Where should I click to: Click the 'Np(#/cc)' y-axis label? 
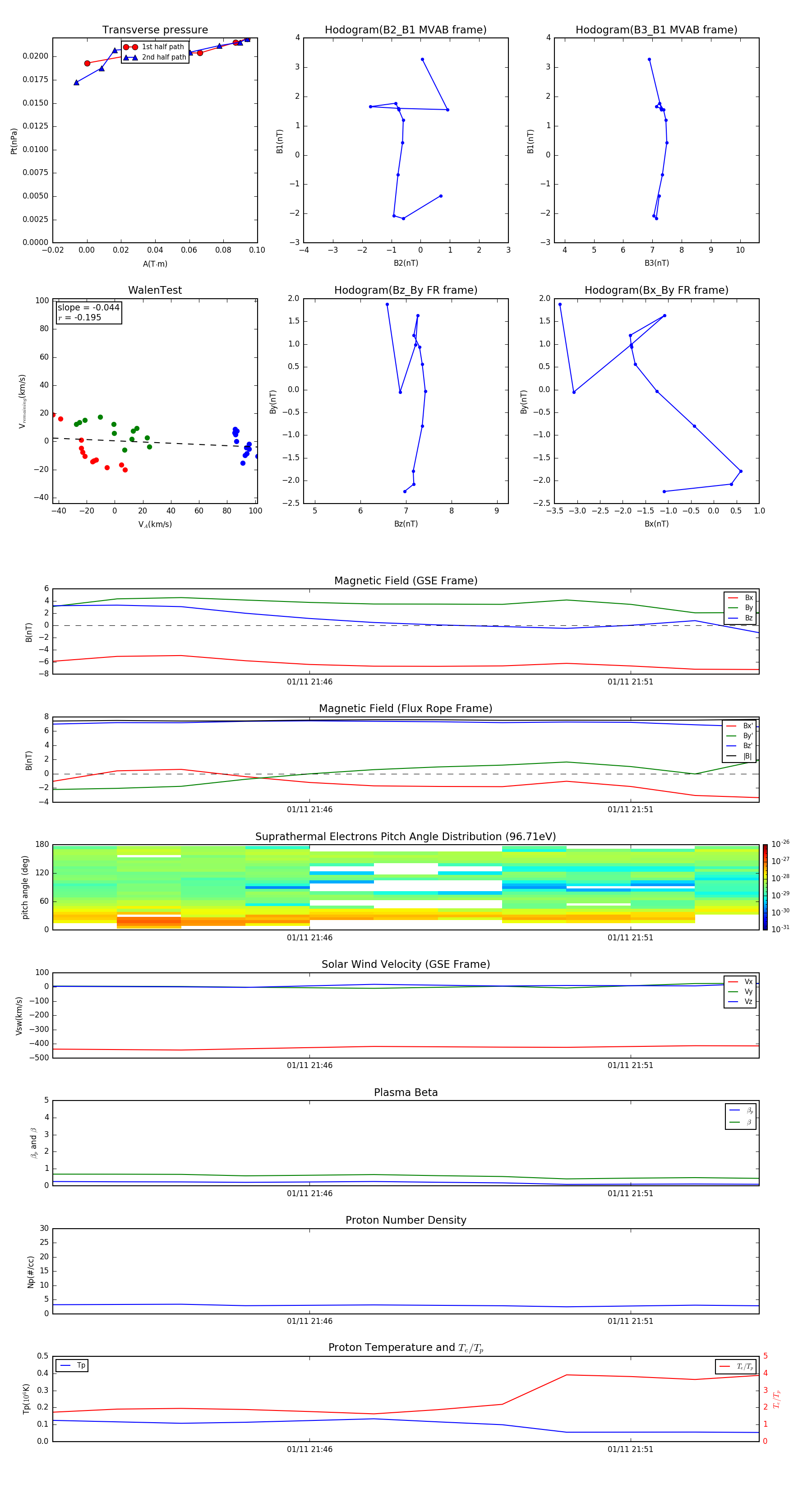31,1272
